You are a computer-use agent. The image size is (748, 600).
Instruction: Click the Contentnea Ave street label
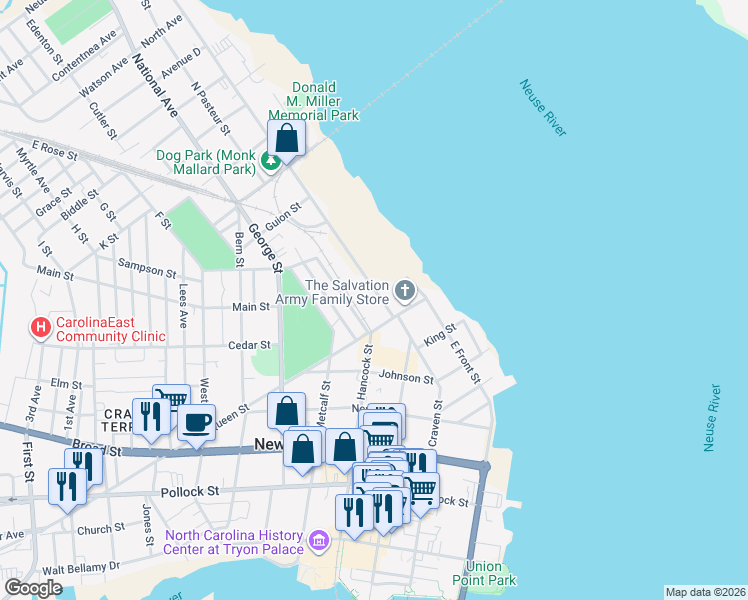pyautogui.click(x=84, y=56)
